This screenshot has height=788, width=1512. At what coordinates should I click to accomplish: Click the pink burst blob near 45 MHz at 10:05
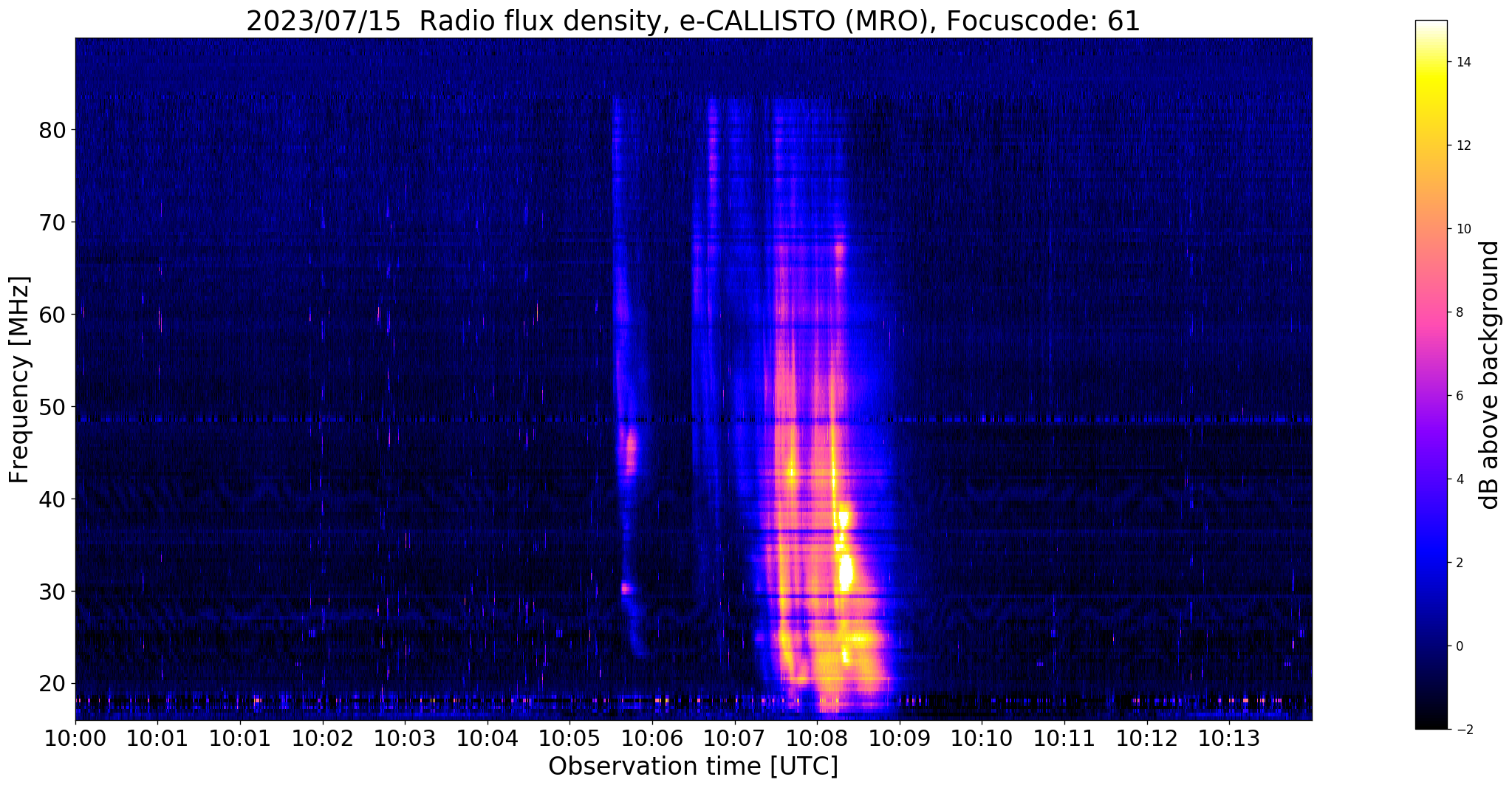point(630,452)
